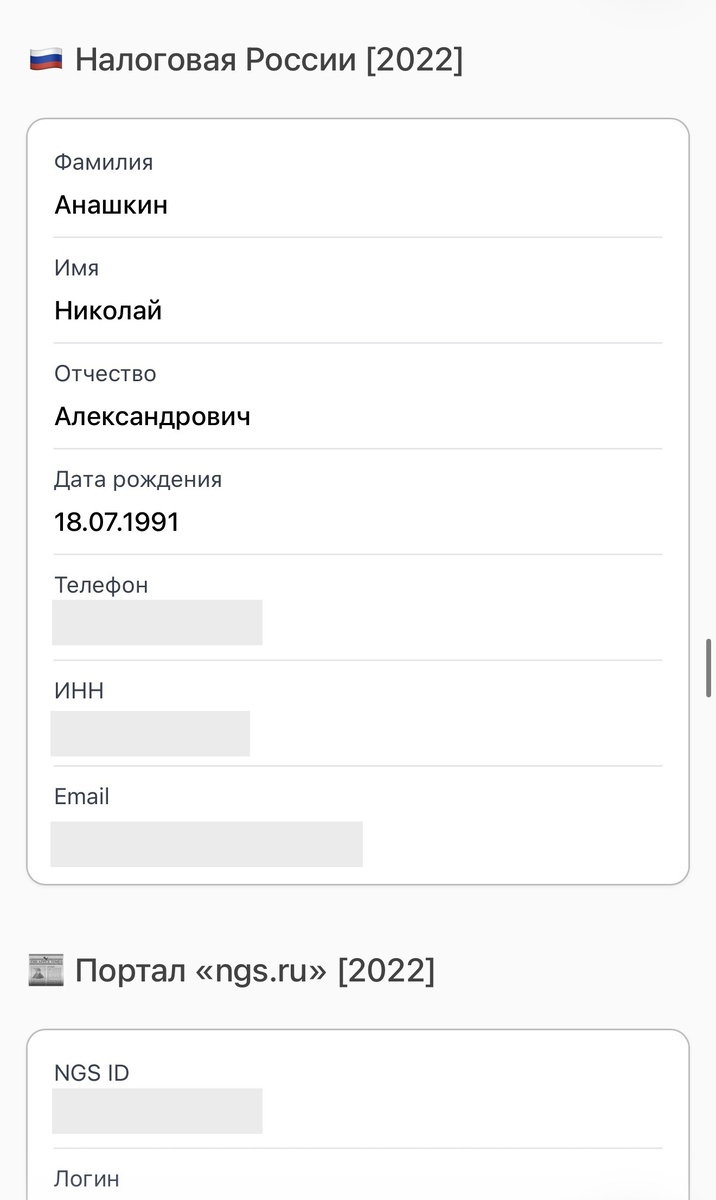Screen dimensions: 716x1200
Task: Click inside the Налоговая России data card
Action: 500,500
